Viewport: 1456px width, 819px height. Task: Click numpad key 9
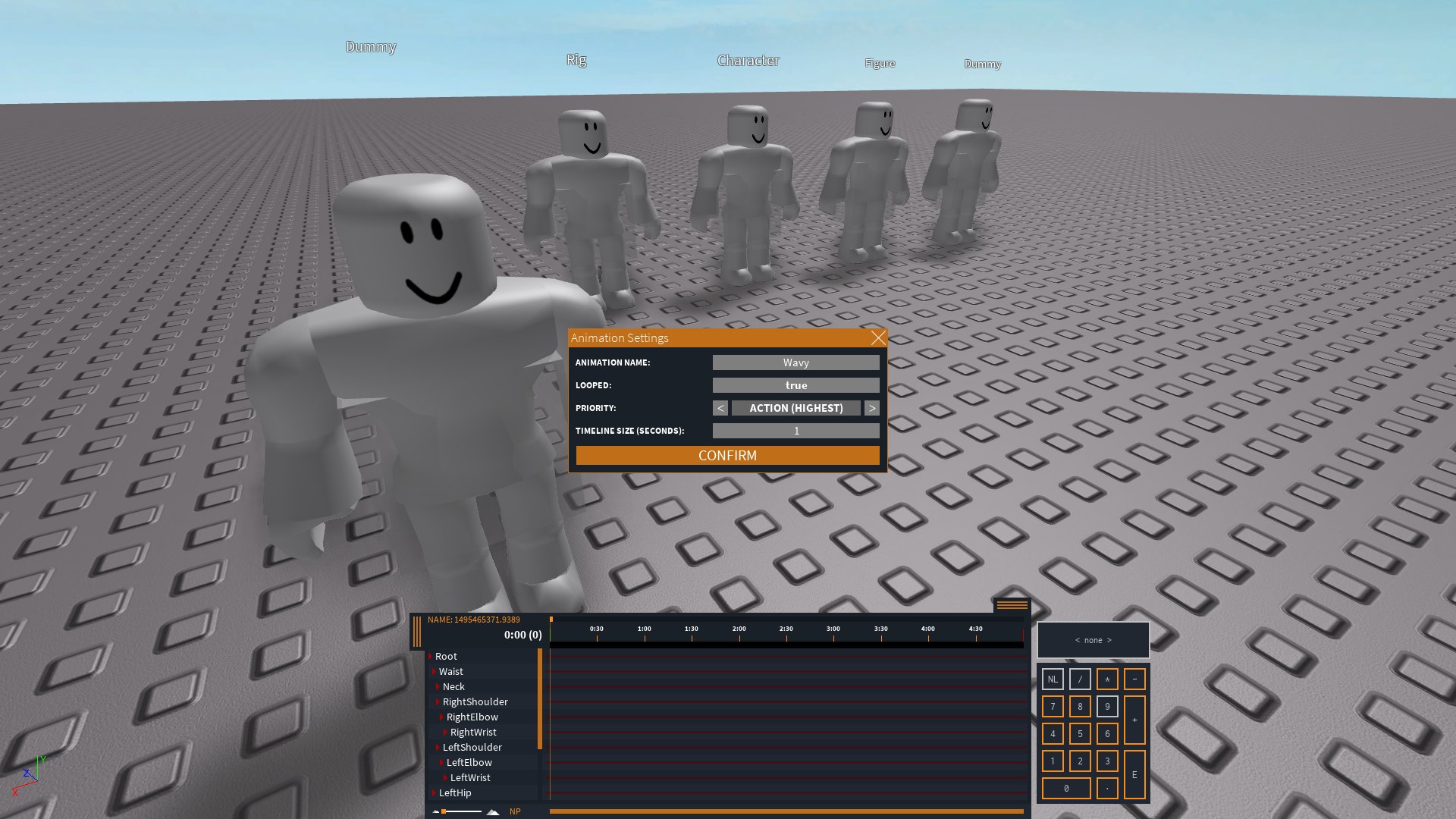click(1107, 707)
